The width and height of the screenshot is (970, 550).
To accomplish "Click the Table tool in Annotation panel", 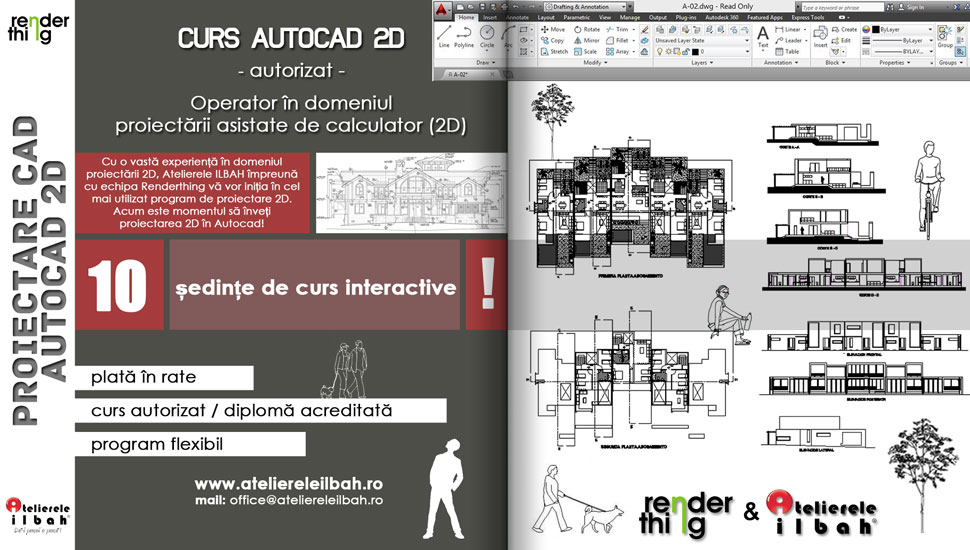I will point(787,52).
